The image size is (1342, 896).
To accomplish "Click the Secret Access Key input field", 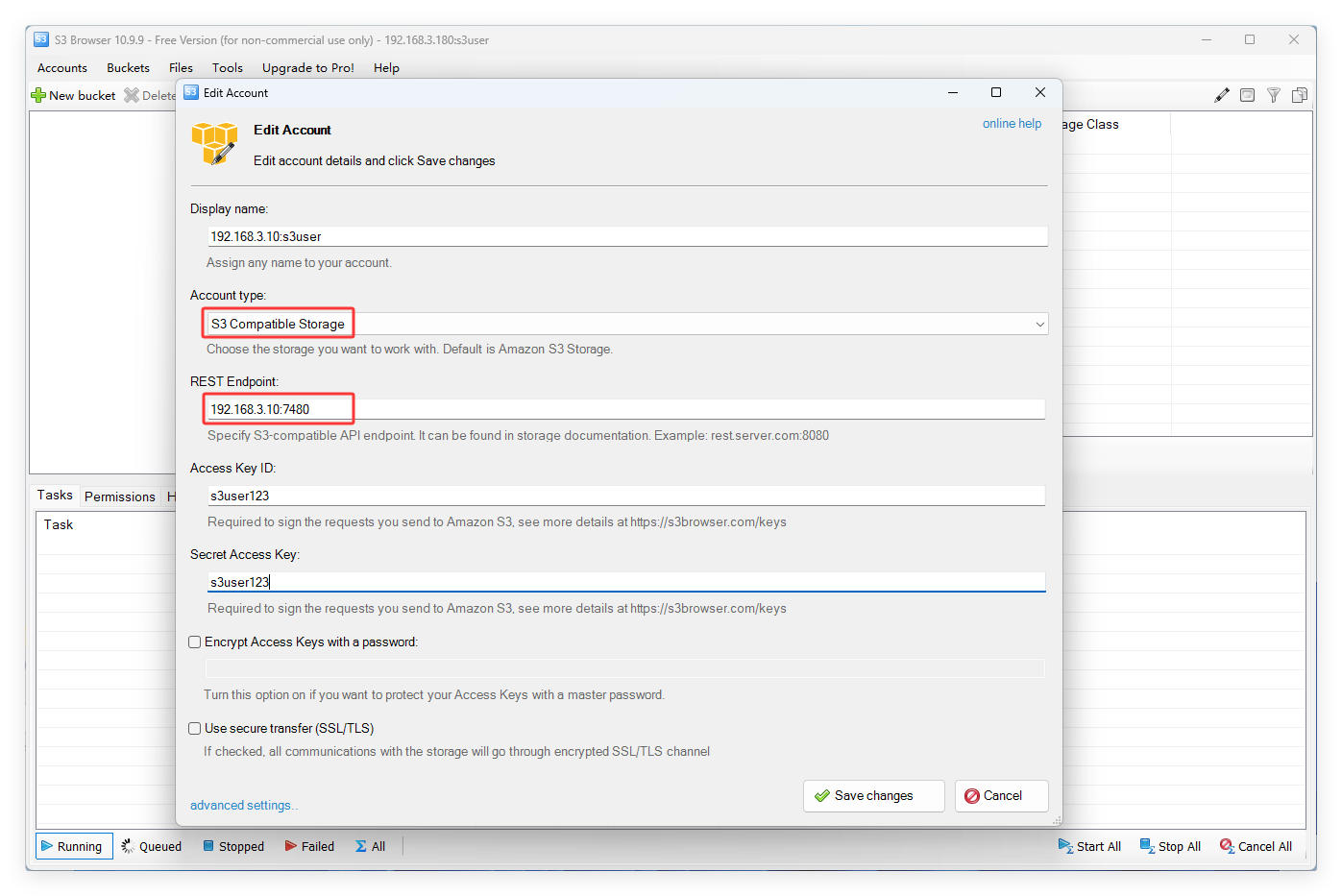I will coord(626,582).
